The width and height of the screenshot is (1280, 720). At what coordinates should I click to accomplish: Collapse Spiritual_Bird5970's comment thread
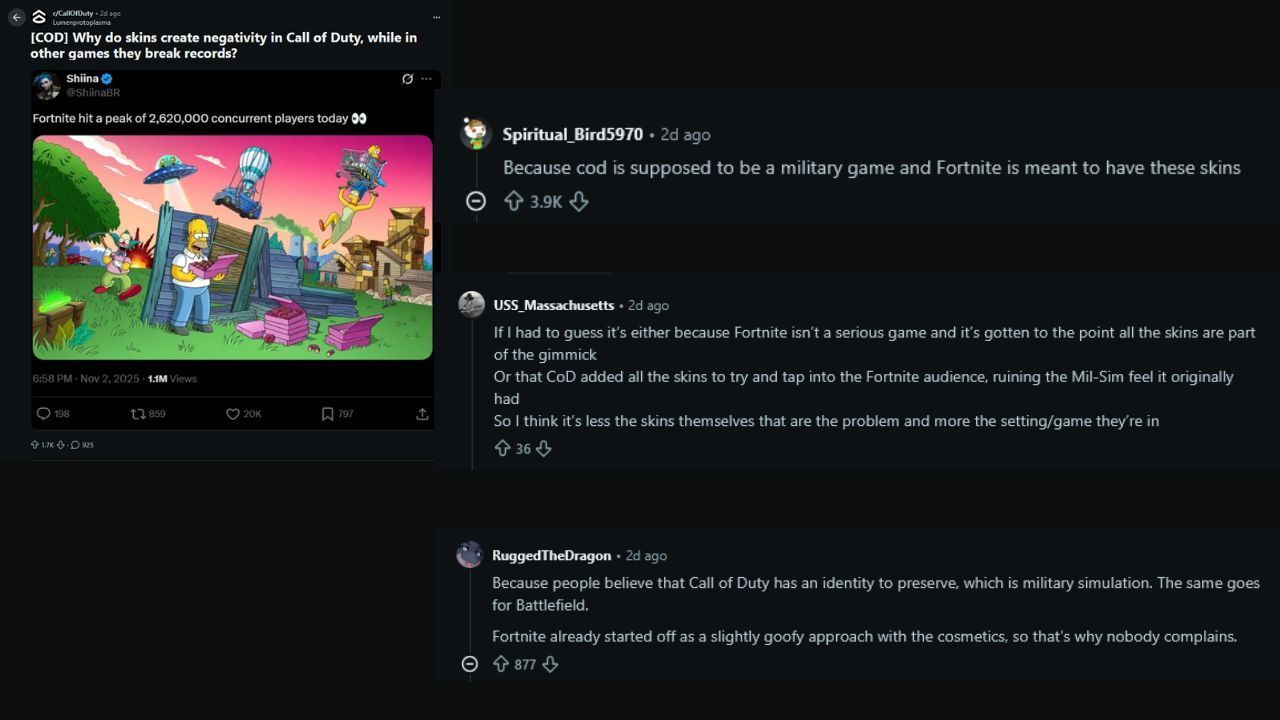click(x=476, y=201)
